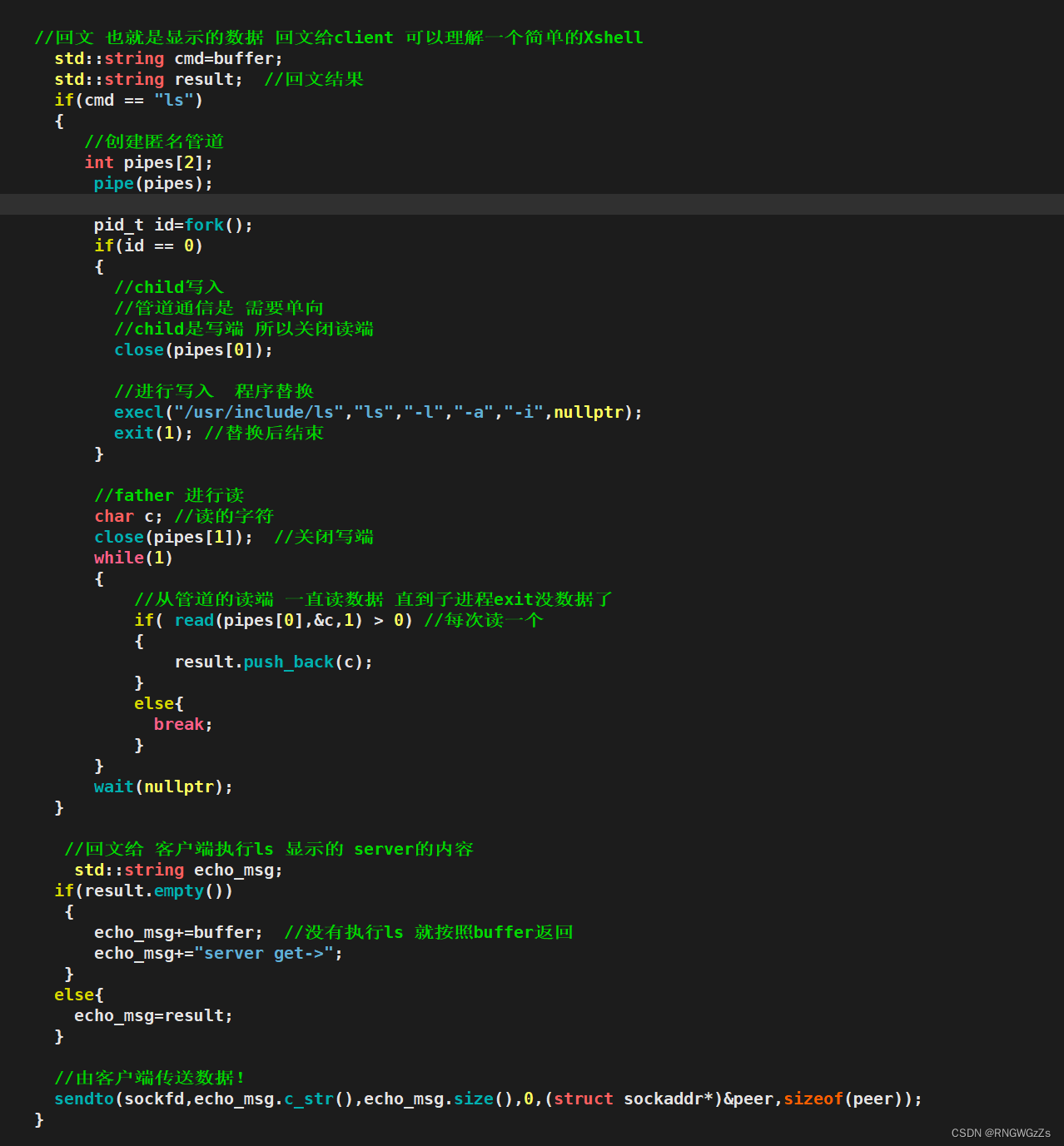Screen dimensions: 1064x1146
Task: Click the 'wait(nullptr);' call
Action: tap(163, 786)
